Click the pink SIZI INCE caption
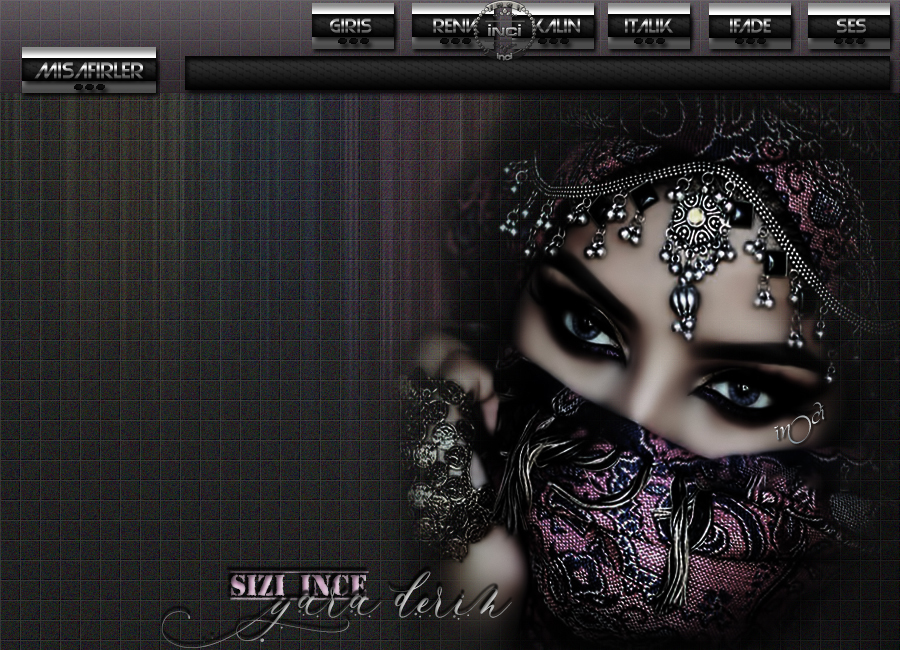900x650 pixels. point(299,584)
